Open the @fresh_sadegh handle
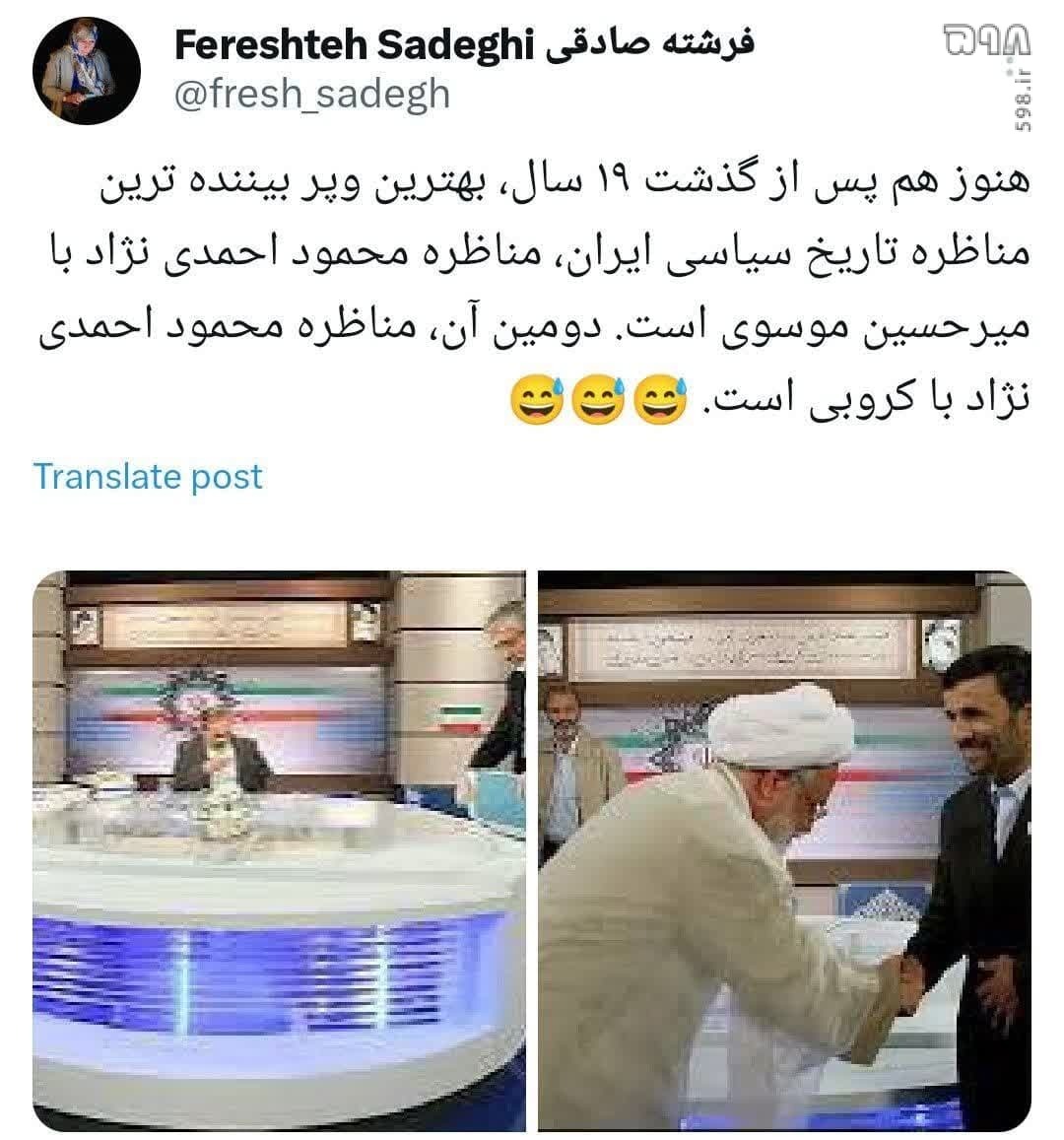 pyautogui.click(x=311, y=95)
